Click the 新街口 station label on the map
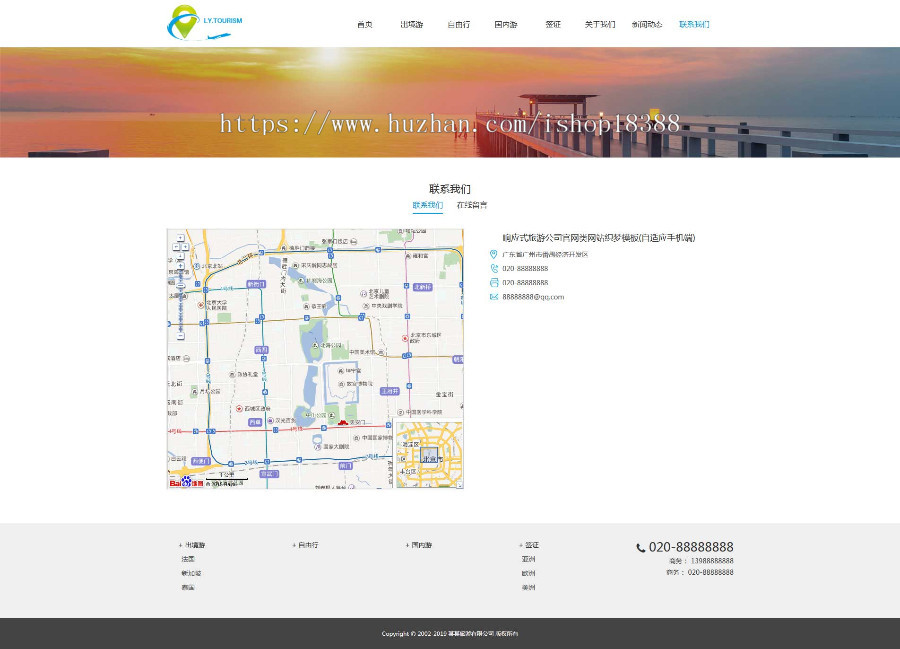This screenshot has height=649, width=900. (x=256, y=284)
